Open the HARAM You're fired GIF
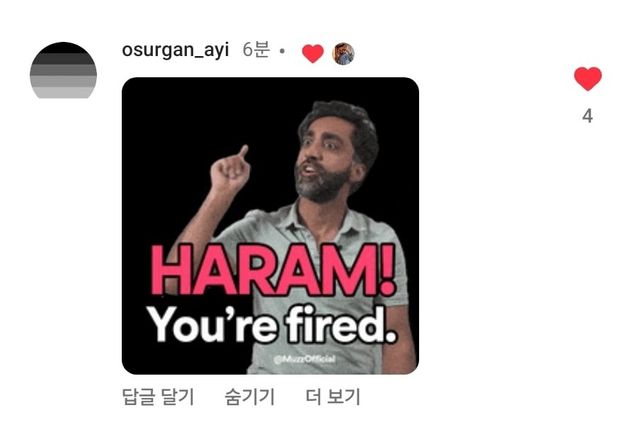This screenshot has width=640, height=425. click(270, 226)
